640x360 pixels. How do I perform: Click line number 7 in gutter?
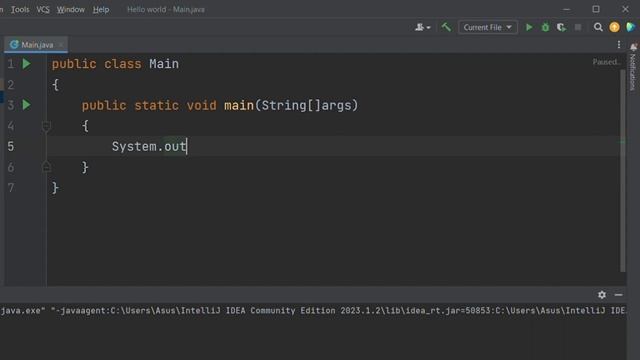point(11,188)
